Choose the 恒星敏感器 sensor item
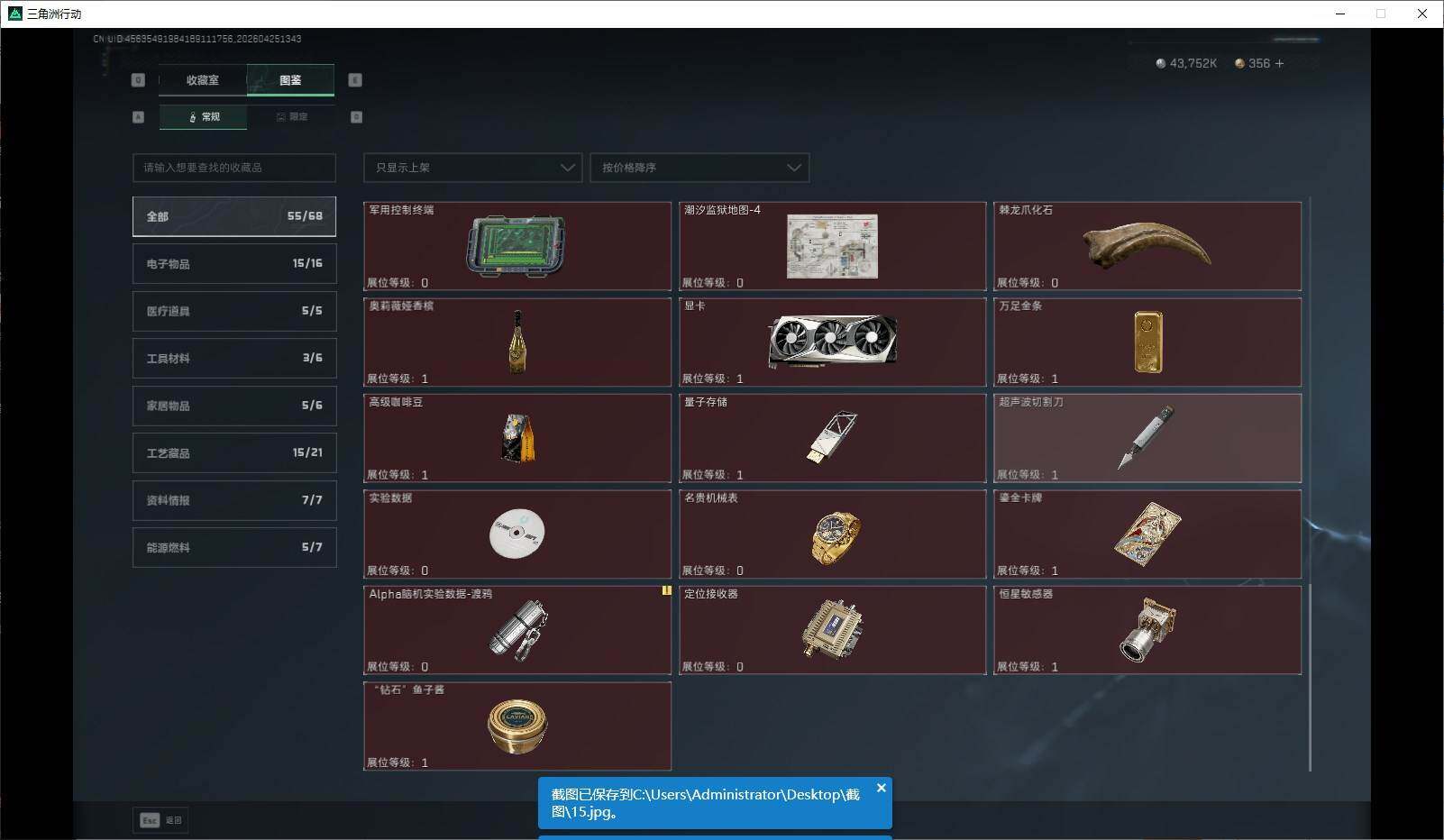This screenshot has height=840, width=1444. pyautogui.click(x=1147, y=630)
